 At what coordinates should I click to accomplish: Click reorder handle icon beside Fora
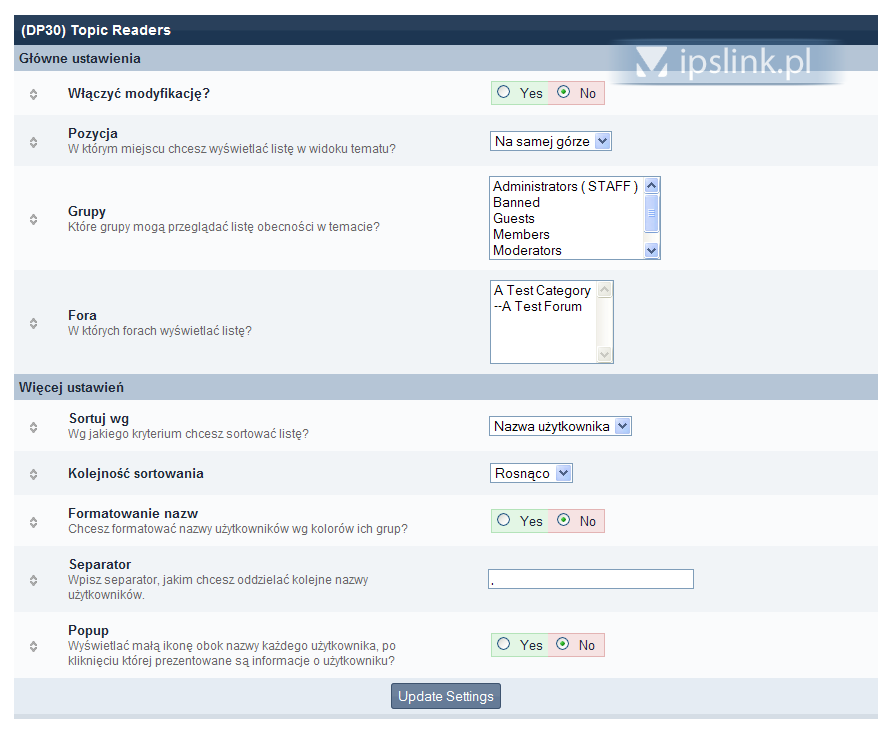(33, 323)
